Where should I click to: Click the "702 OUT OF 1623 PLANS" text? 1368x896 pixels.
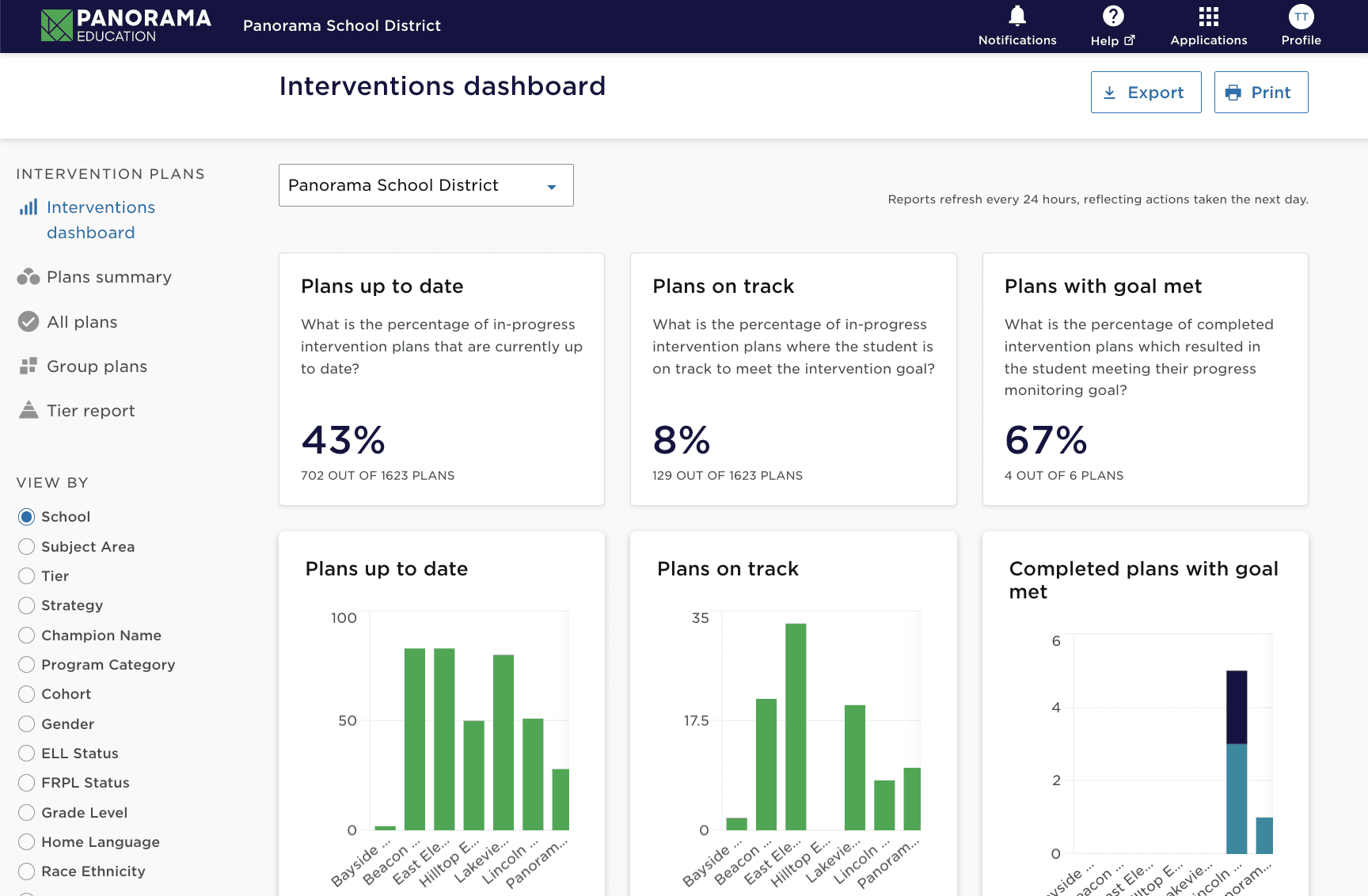[378, 476]
